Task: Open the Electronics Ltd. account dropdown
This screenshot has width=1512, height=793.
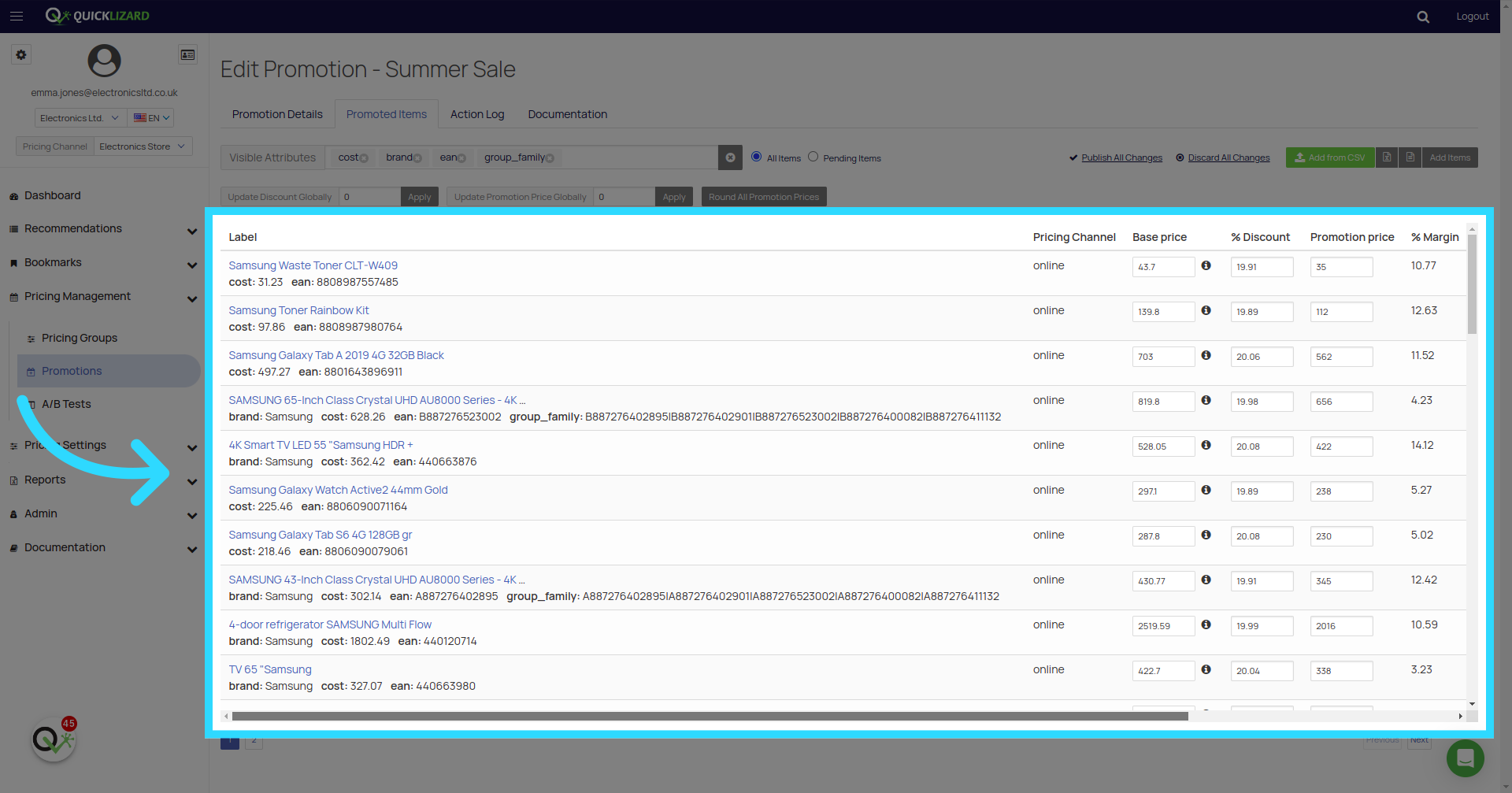Action: tap(80, 118)
